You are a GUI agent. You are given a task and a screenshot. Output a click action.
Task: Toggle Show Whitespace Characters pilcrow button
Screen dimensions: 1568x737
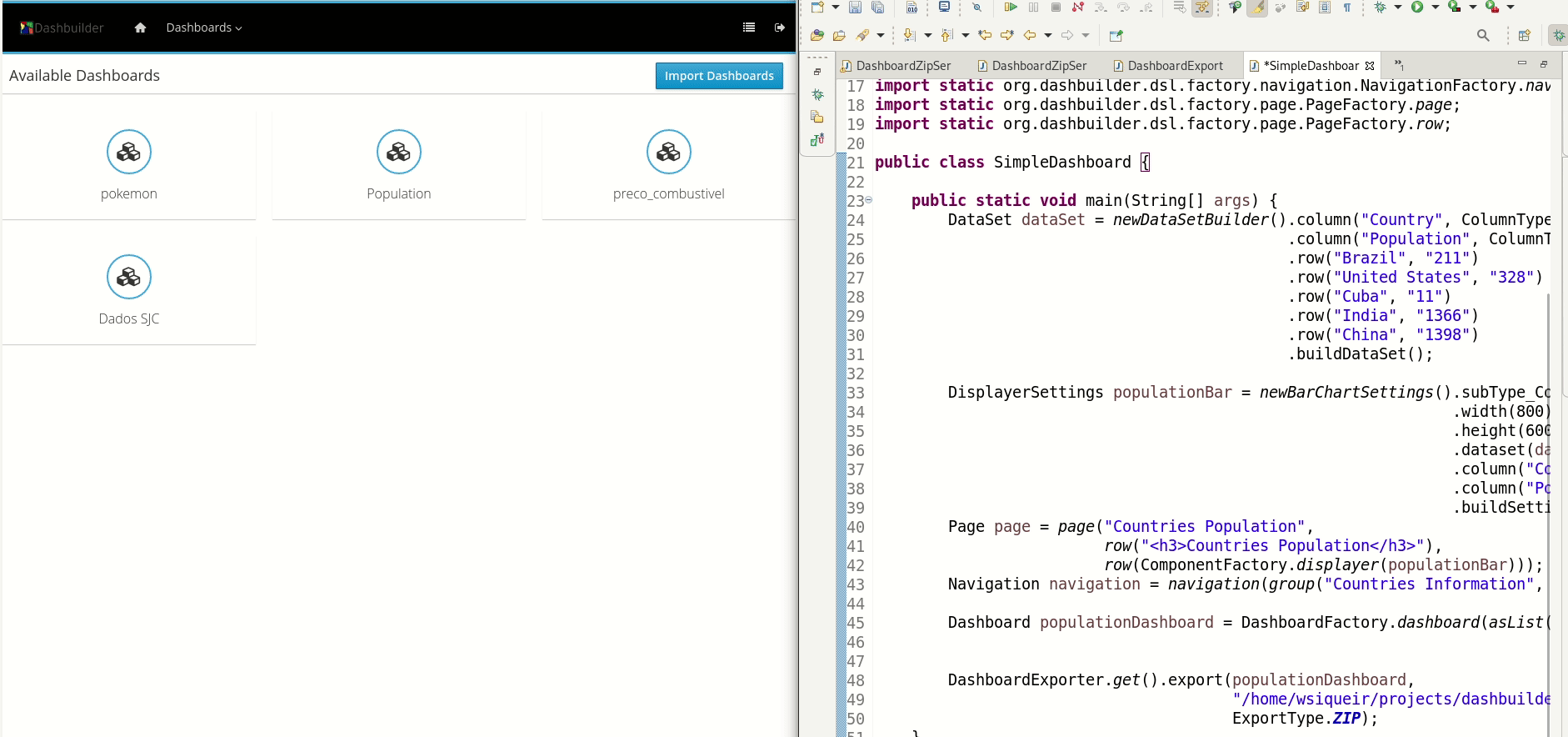pos(1347,8)
